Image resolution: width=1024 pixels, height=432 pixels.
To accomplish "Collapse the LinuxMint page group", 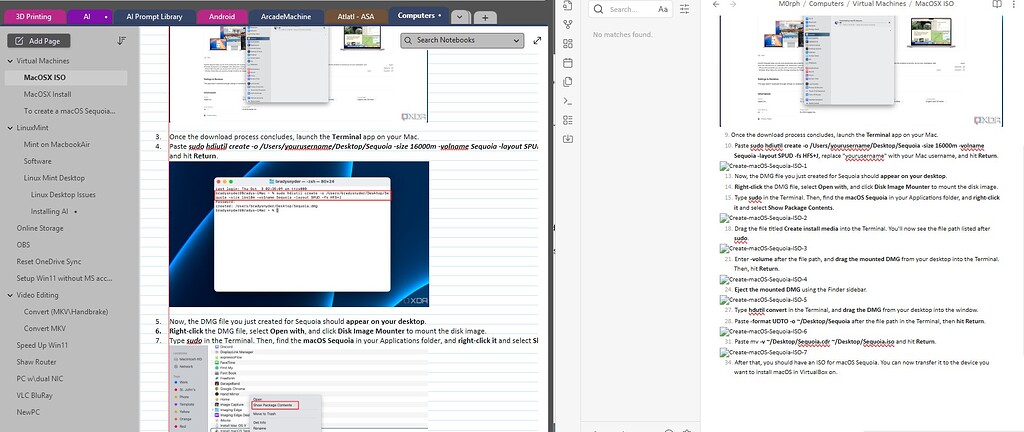I will pyautogui.click(x=9, y=128).
